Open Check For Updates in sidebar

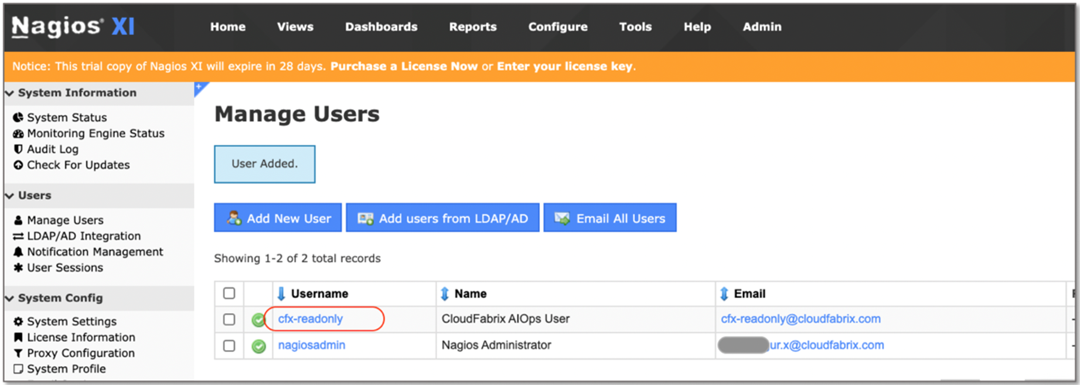(79, 165)
